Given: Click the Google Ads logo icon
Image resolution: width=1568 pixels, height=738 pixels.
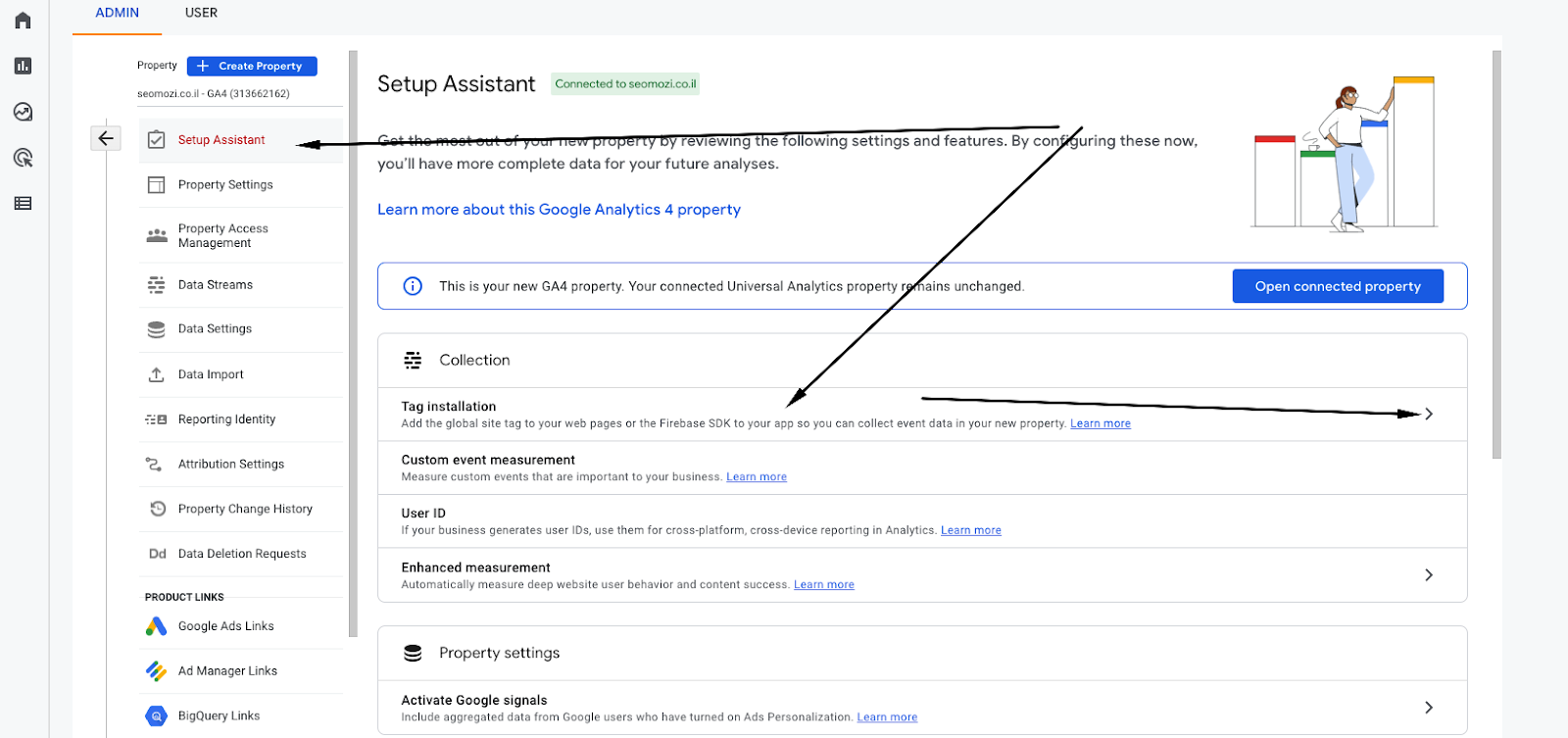Looking at the screenshot, I should pyautogui.click(x=156, y=626).
